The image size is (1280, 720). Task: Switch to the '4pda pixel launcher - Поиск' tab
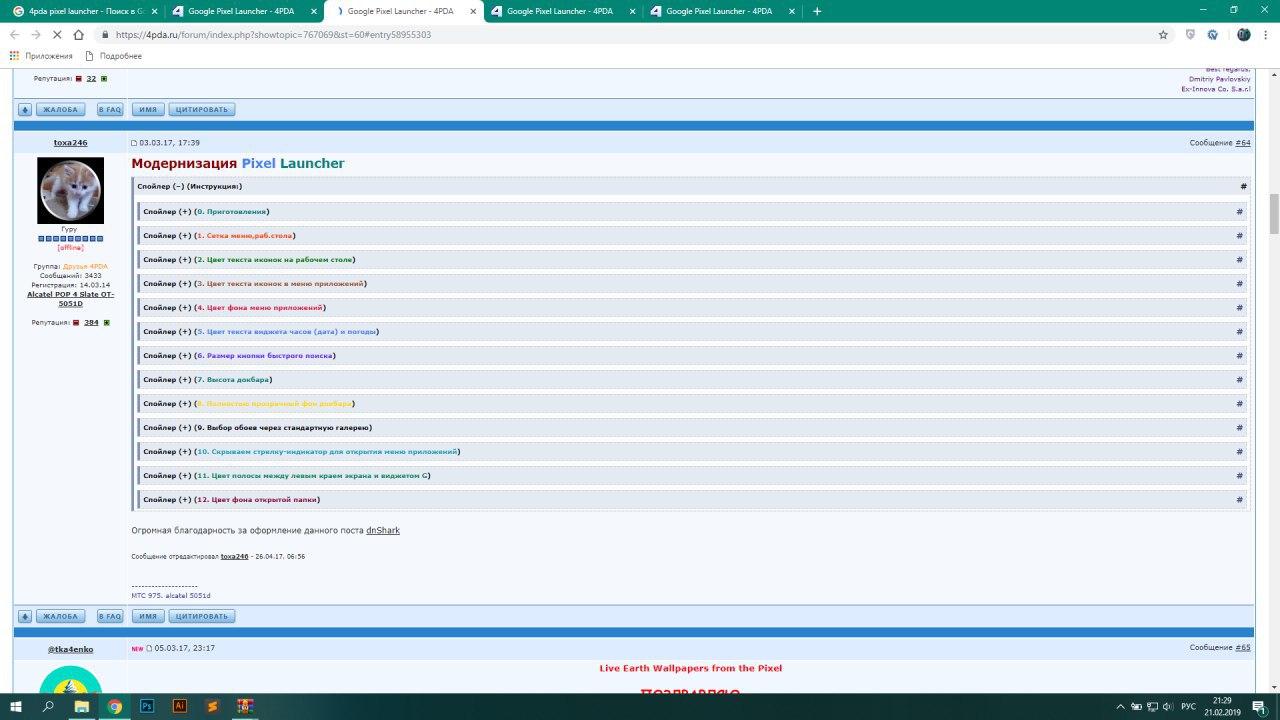point(84,11)
